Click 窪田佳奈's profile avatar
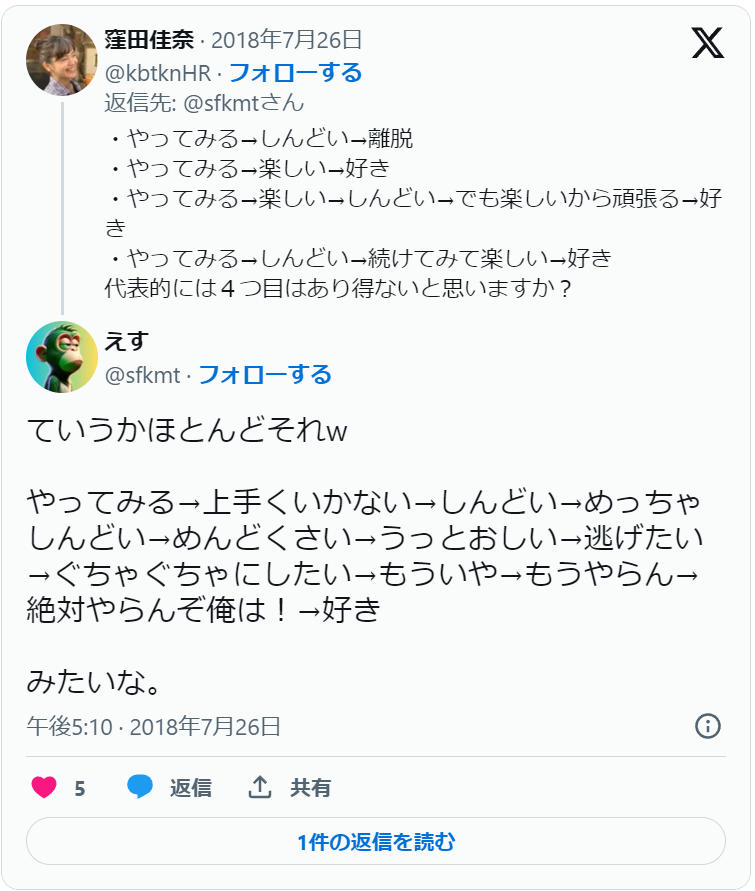This screenshot has width=755, height=891. click(61, 59)
